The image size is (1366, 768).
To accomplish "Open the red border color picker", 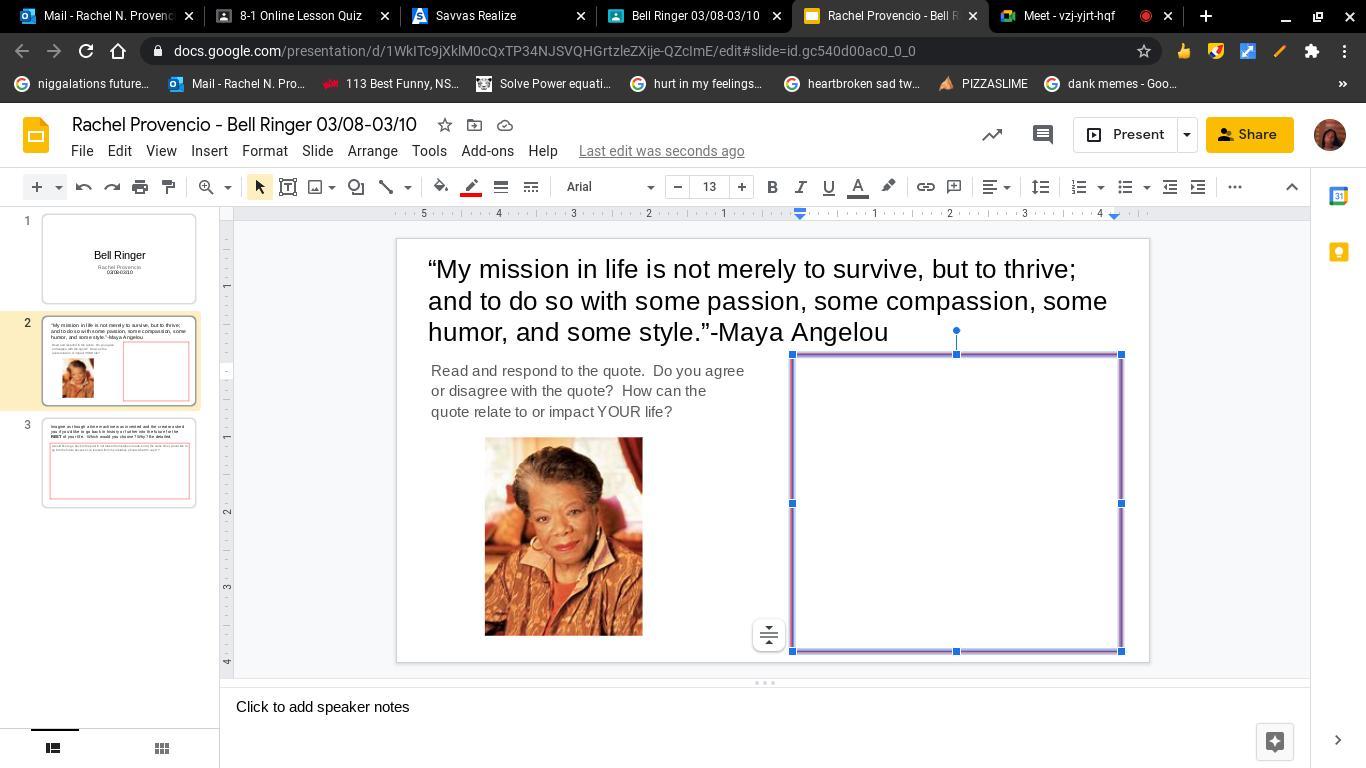I will click(471, 187).
